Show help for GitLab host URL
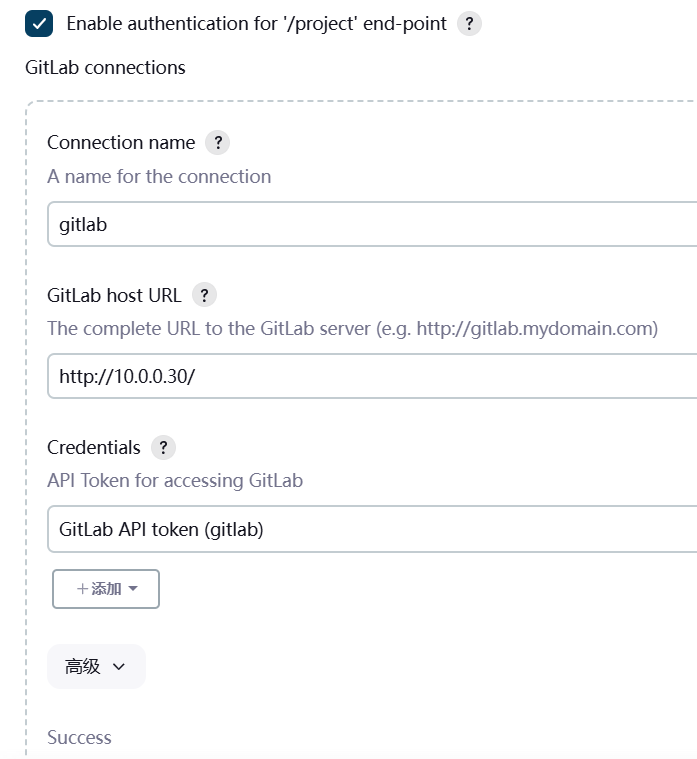The height and width of the screenshot is (759, 697). click(204, 295)
